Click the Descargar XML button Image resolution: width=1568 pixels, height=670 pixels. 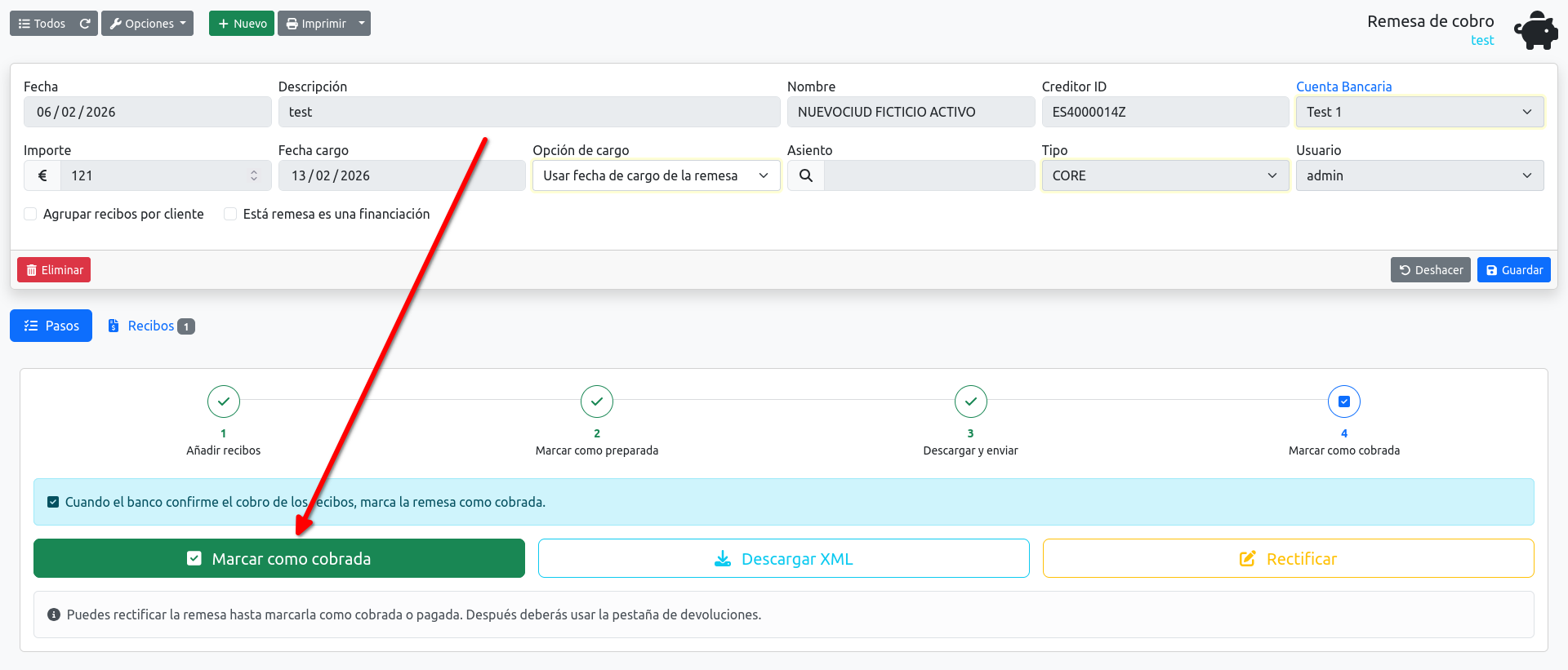click(x=784, y=558)
